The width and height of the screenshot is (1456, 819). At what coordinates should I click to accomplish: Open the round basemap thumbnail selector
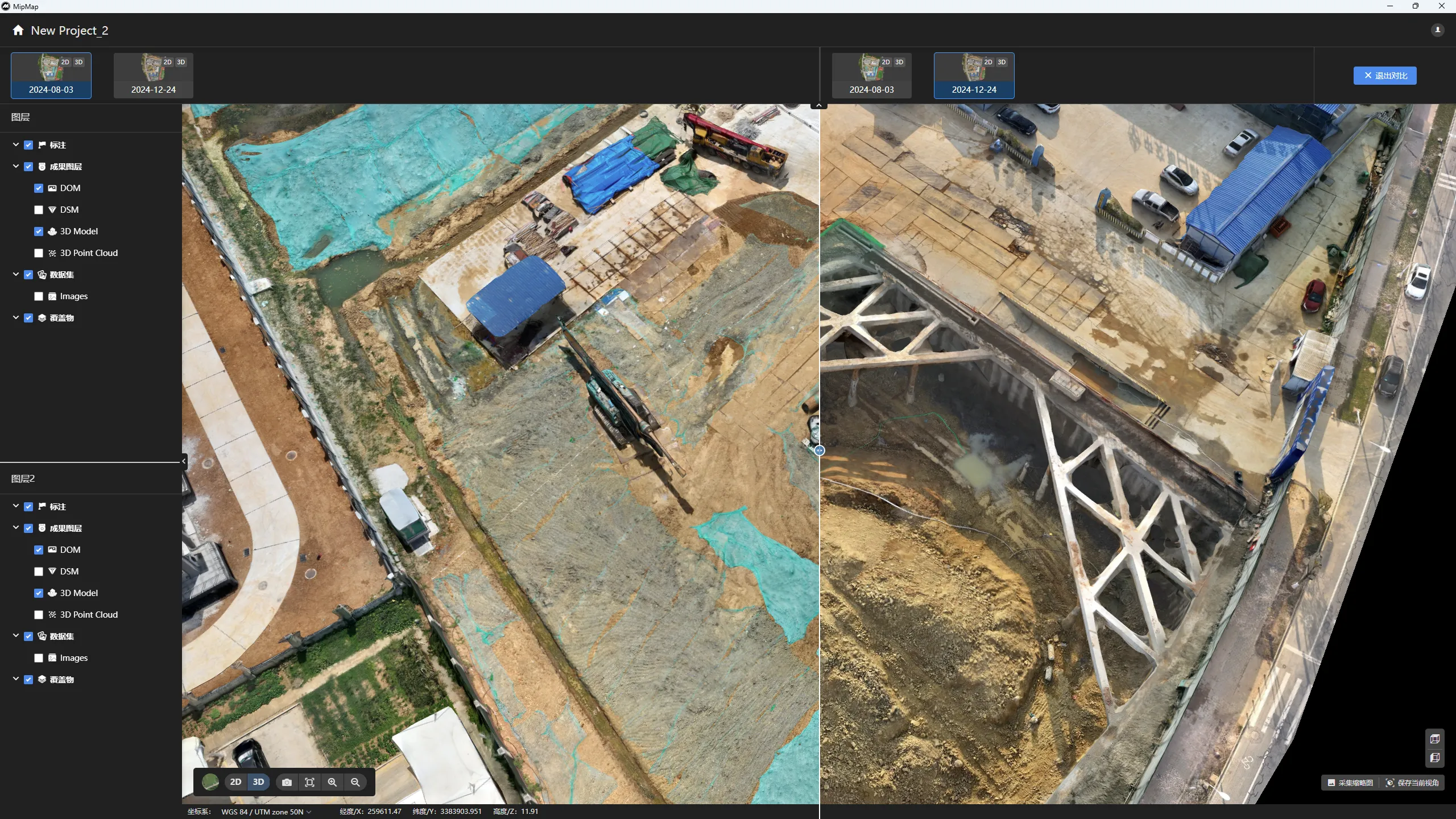coord(210,782)
